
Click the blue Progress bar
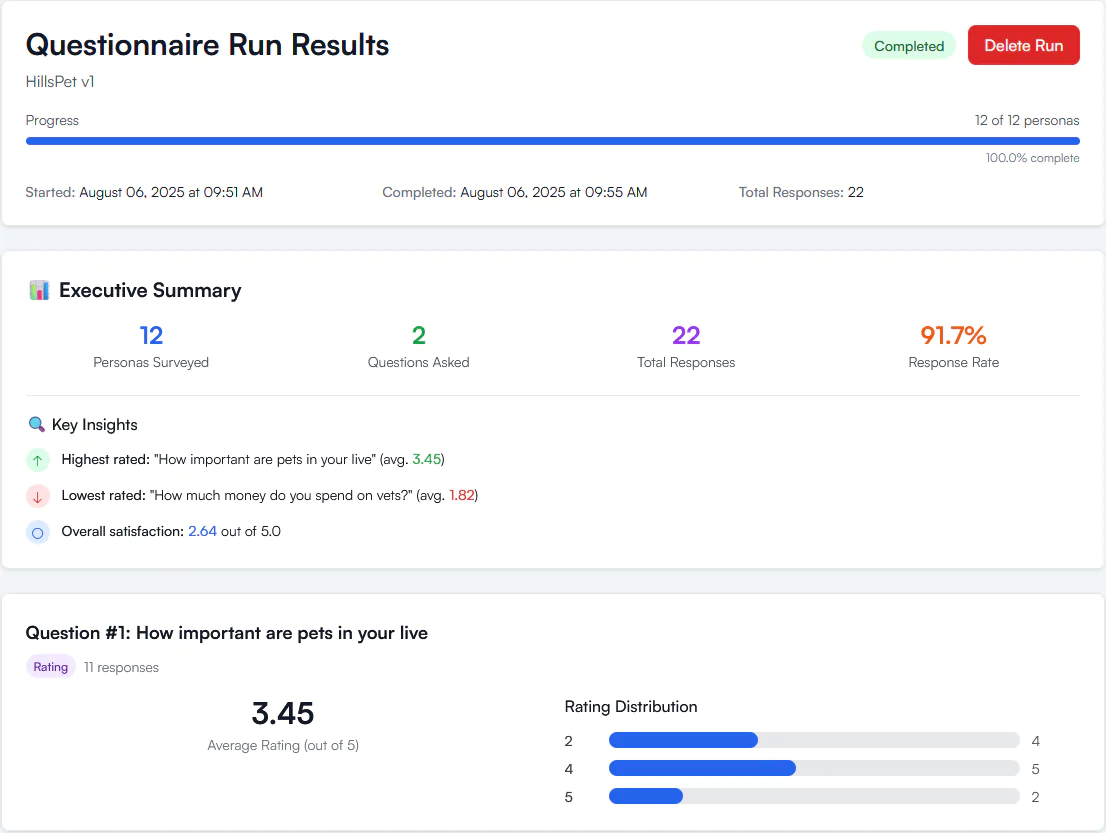552,141
